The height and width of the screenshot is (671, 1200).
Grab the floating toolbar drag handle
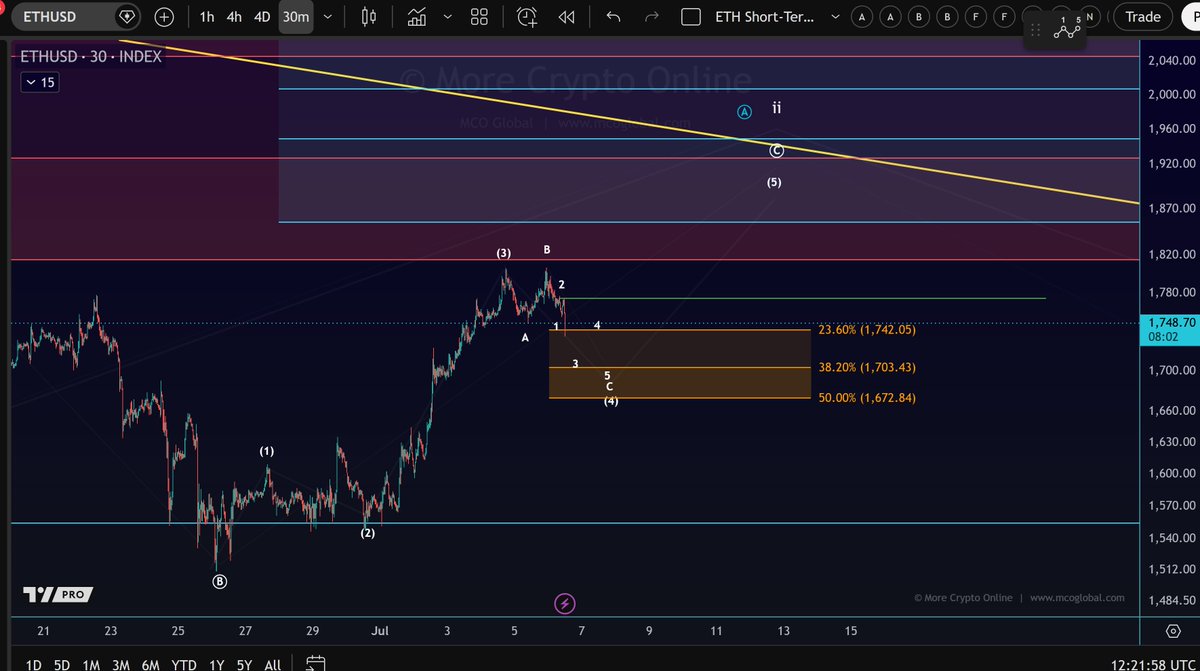pos(1038,32)
